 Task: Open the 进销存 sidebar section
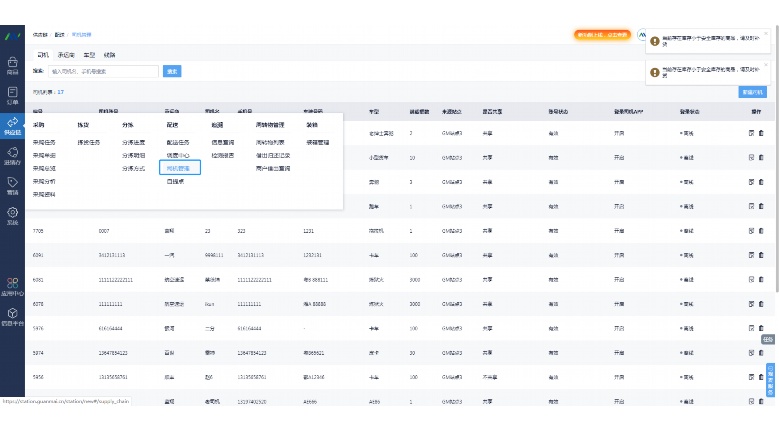tap(12, 156)
